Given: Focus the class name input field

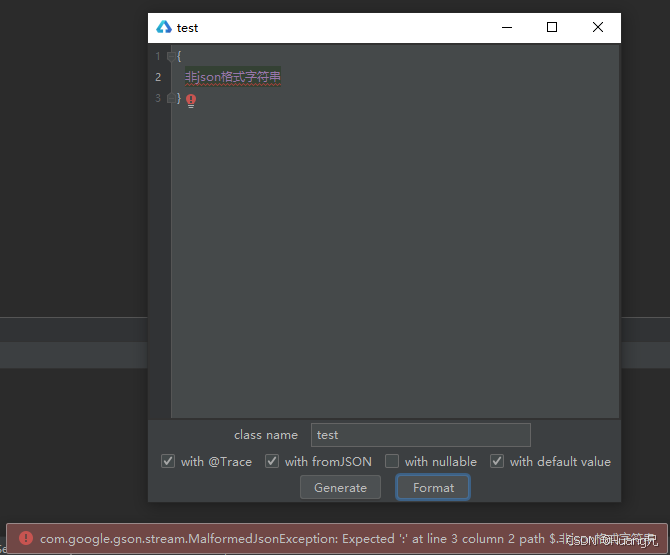Looking at the screenshot, I should (421, 435).
